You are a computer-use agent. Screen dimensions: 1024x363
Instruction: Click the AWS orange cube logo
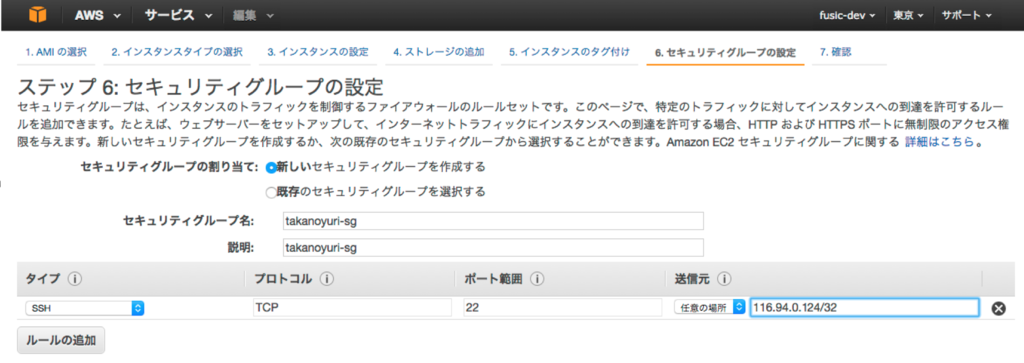tap(37, 14)
